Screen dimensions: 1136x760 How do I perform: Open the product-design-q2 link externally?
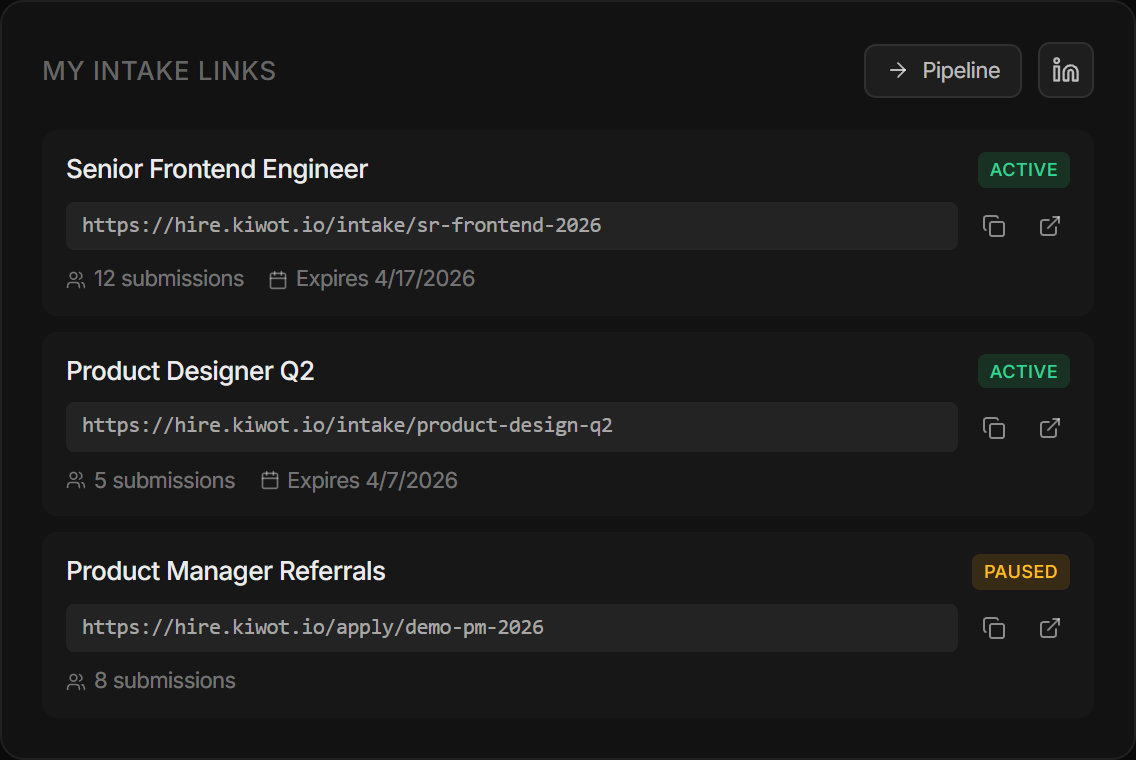1049,428
